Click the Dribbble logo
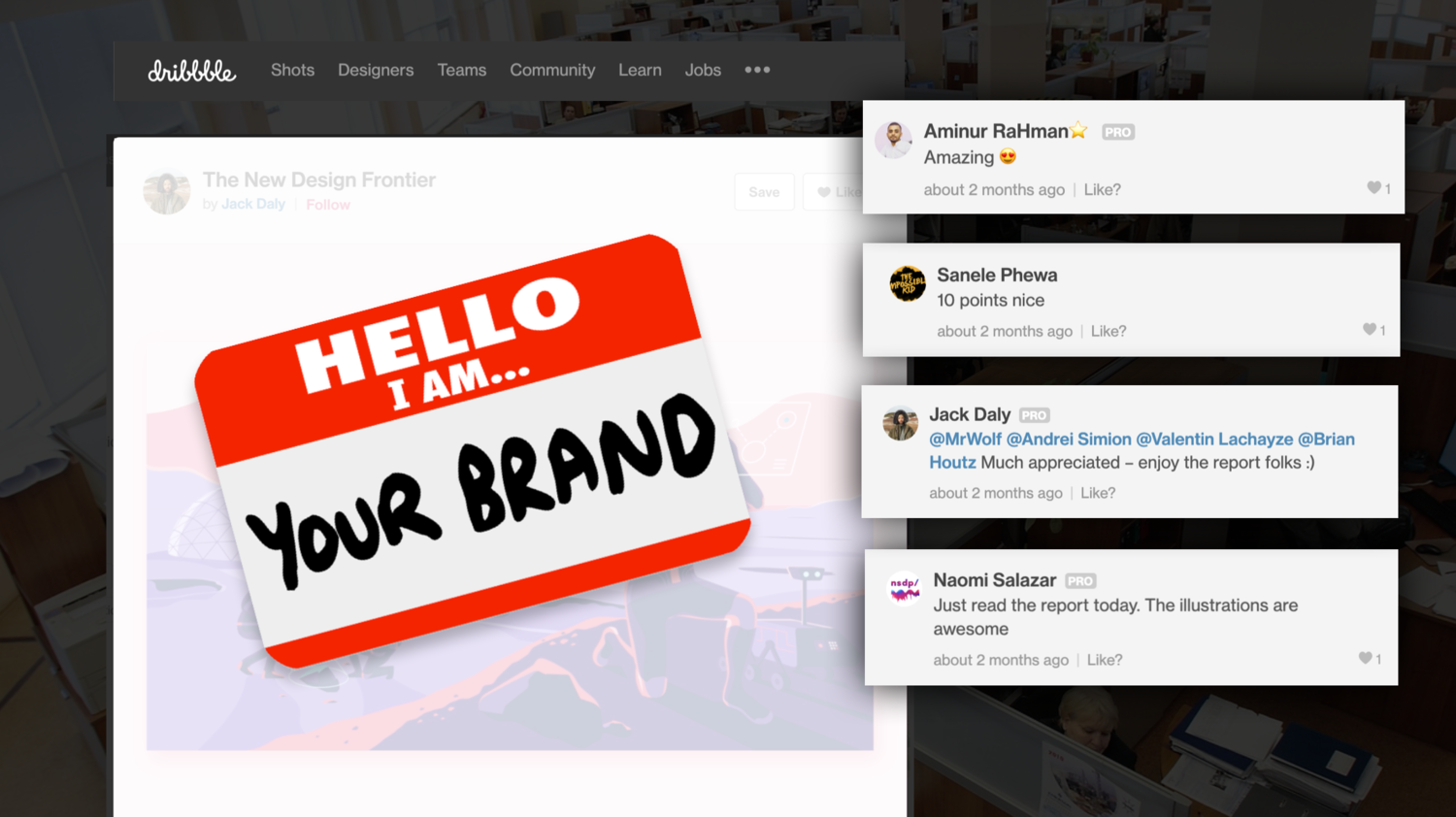 click(191, 71)
